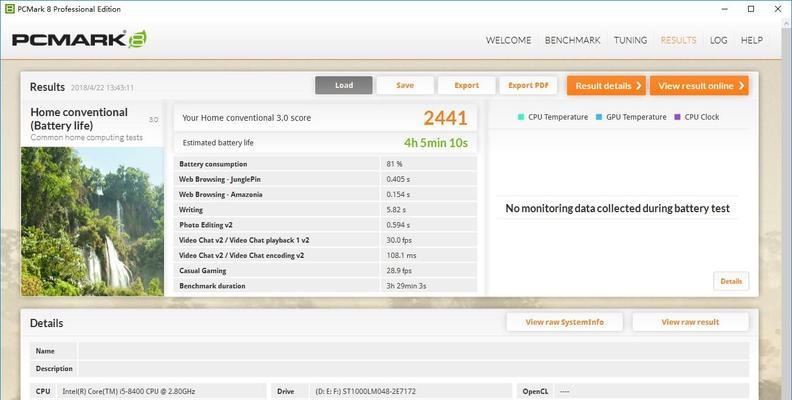Click the Video Chat playback 1 v2 row
Image resolution: width=792 pixels, height=400 pixels.
click(x=325, y=240)
